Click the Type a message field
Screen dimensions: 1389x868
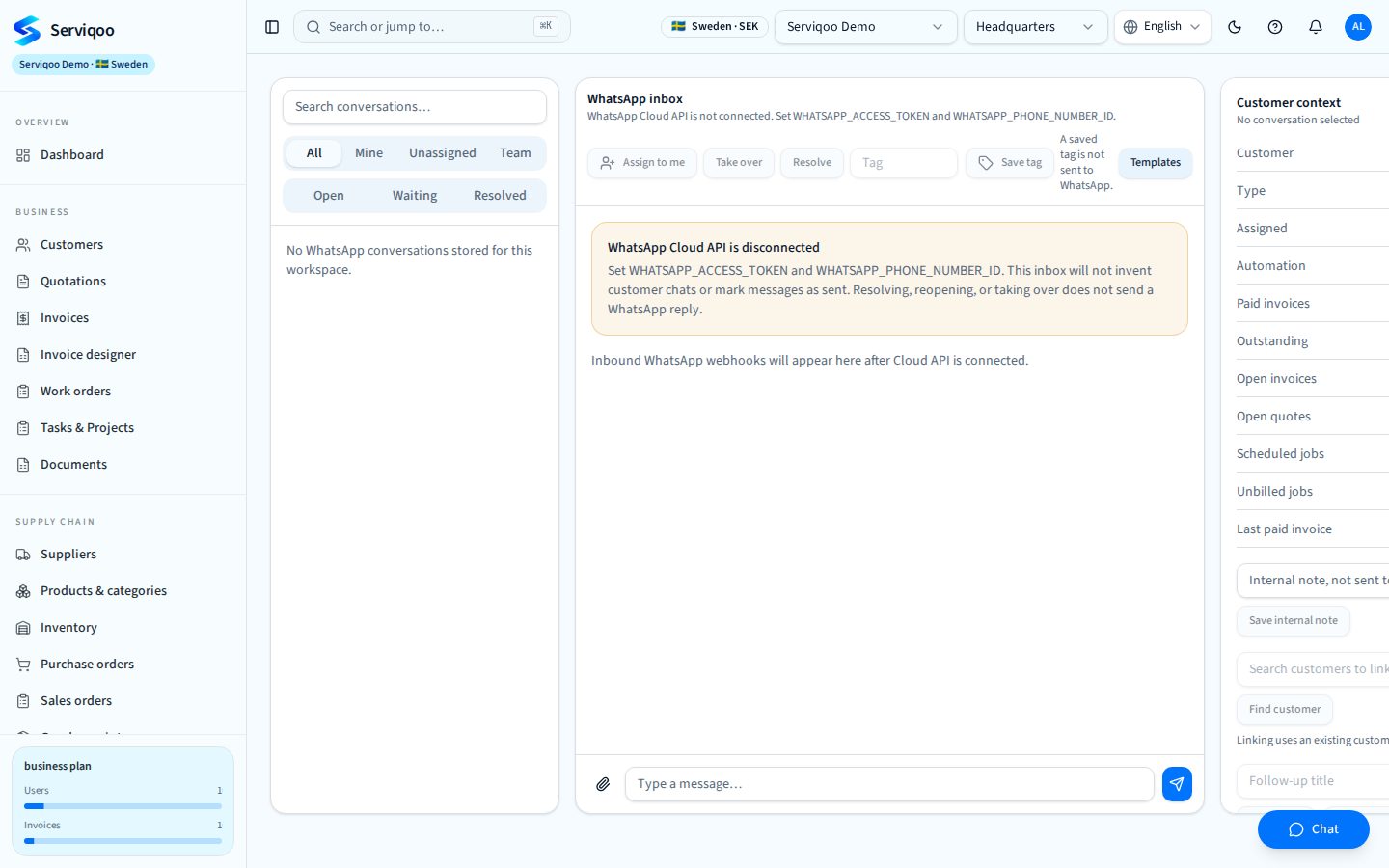click(x=889, y=784)
